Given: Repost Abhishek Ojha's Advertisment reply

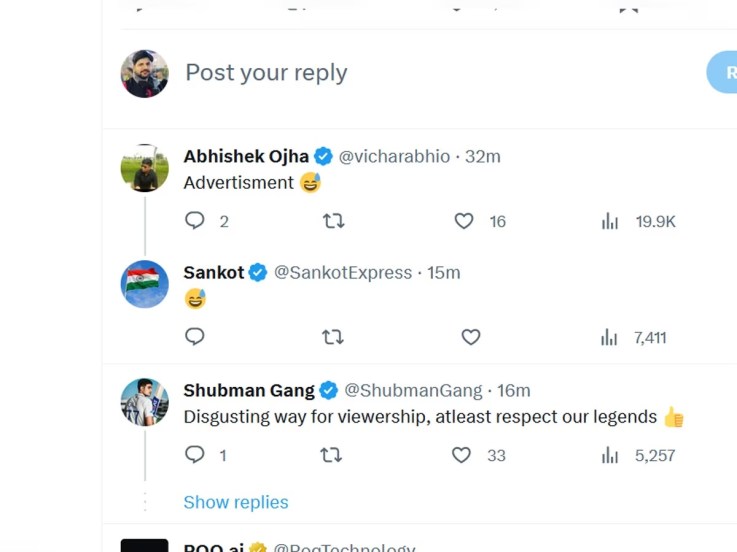Looking at the screenshot, I should tap(334, 221).
